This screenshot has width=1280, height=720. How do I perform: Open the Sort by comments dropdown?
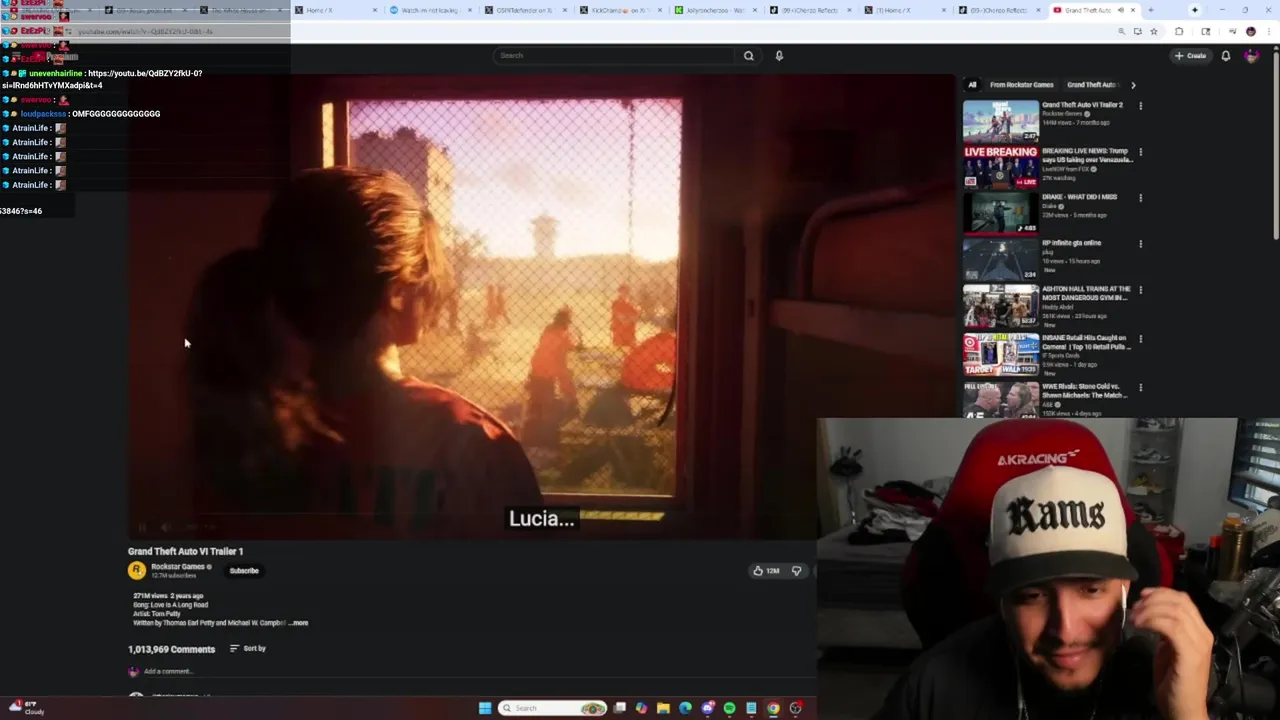247,649
